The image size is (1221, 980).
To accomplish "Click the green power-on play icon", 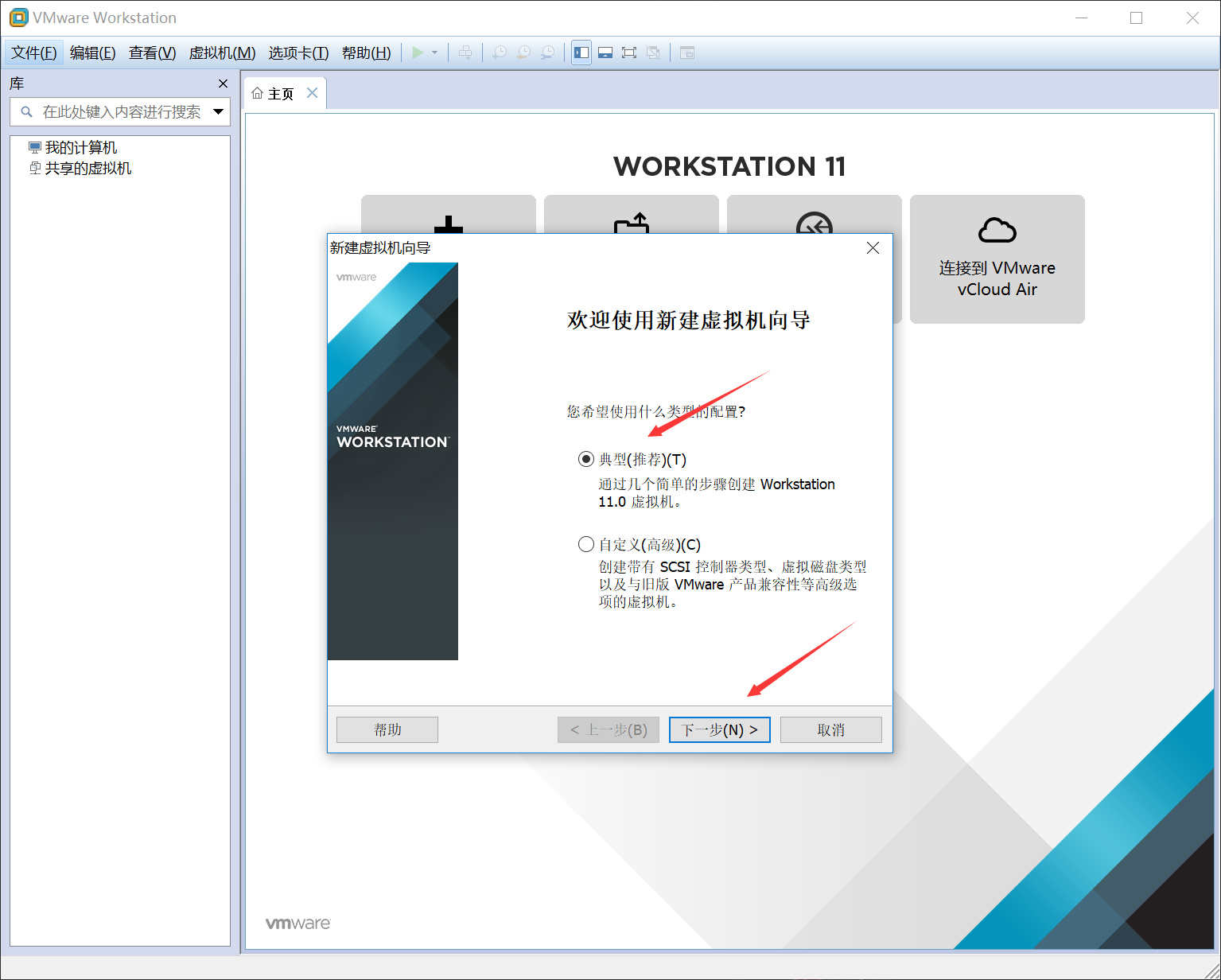I will coord(418,52).
